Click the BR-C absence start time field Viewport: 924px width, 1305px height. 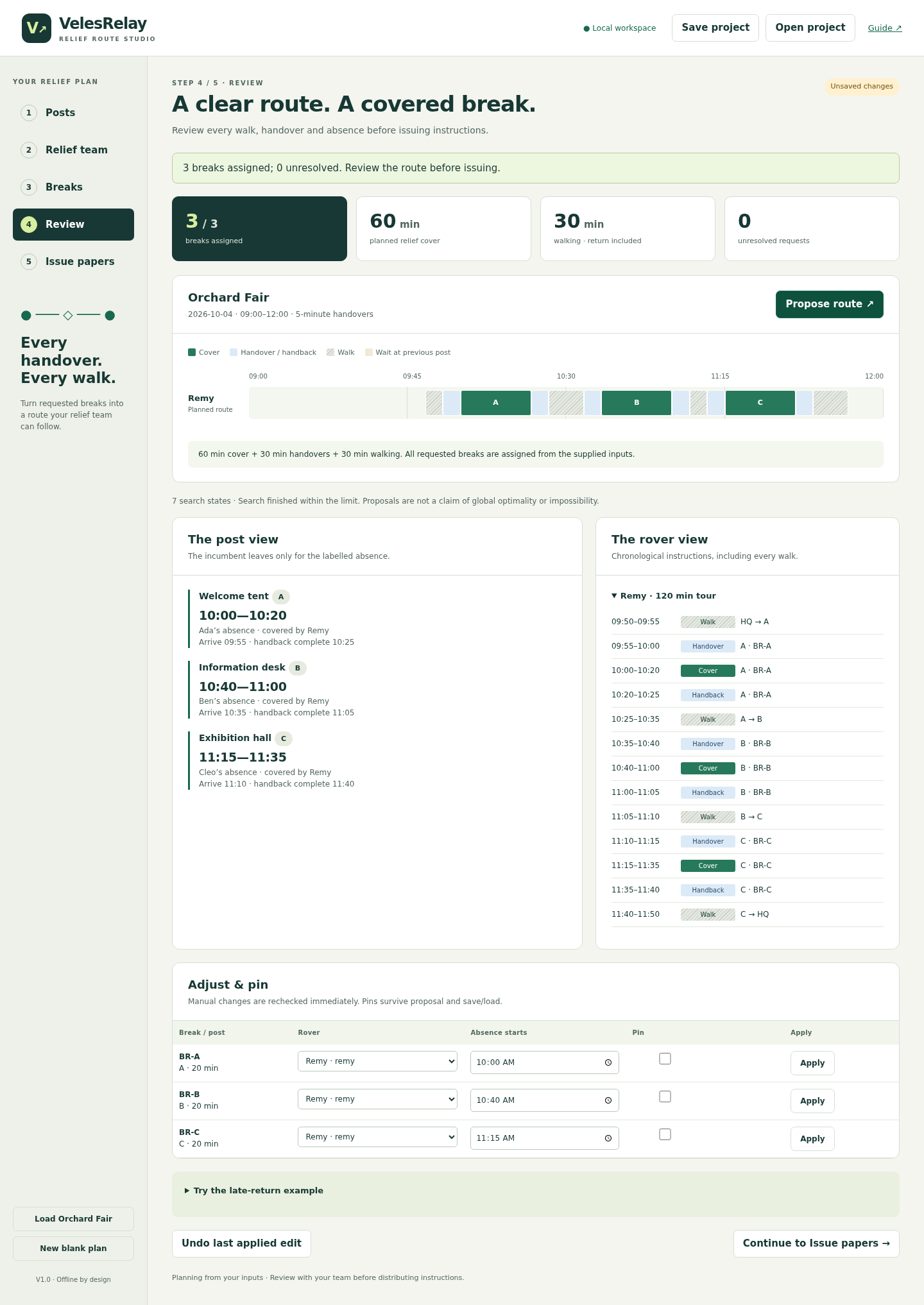tap(545, 1138)
